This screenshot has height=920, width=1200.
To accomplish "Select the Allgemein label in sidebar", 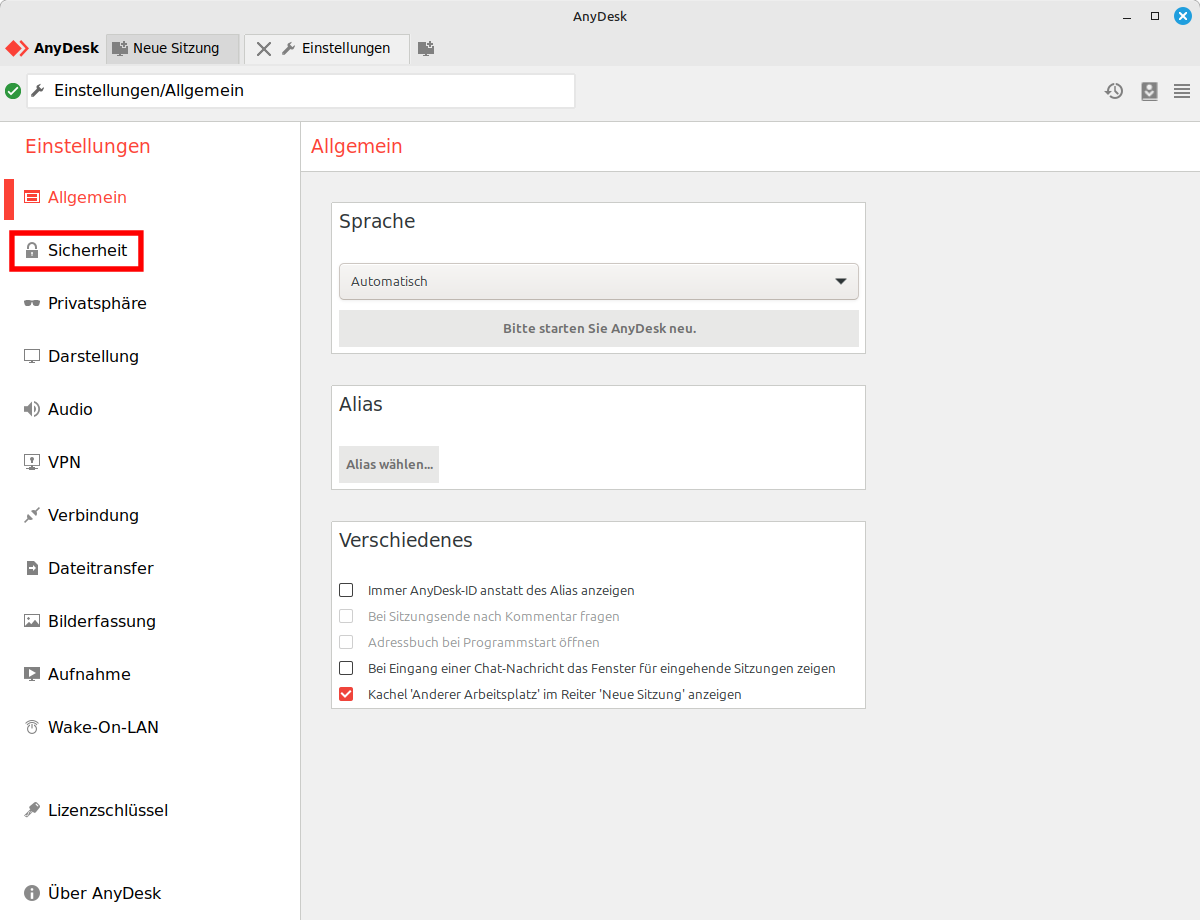I will tap(87, 197).
